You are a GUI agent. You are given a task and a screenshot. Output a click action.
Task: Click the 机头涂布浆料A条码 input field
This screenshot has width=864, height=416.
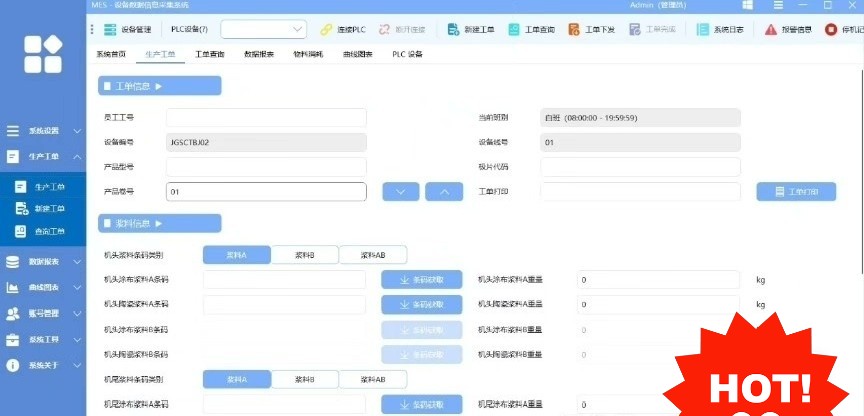284,280
